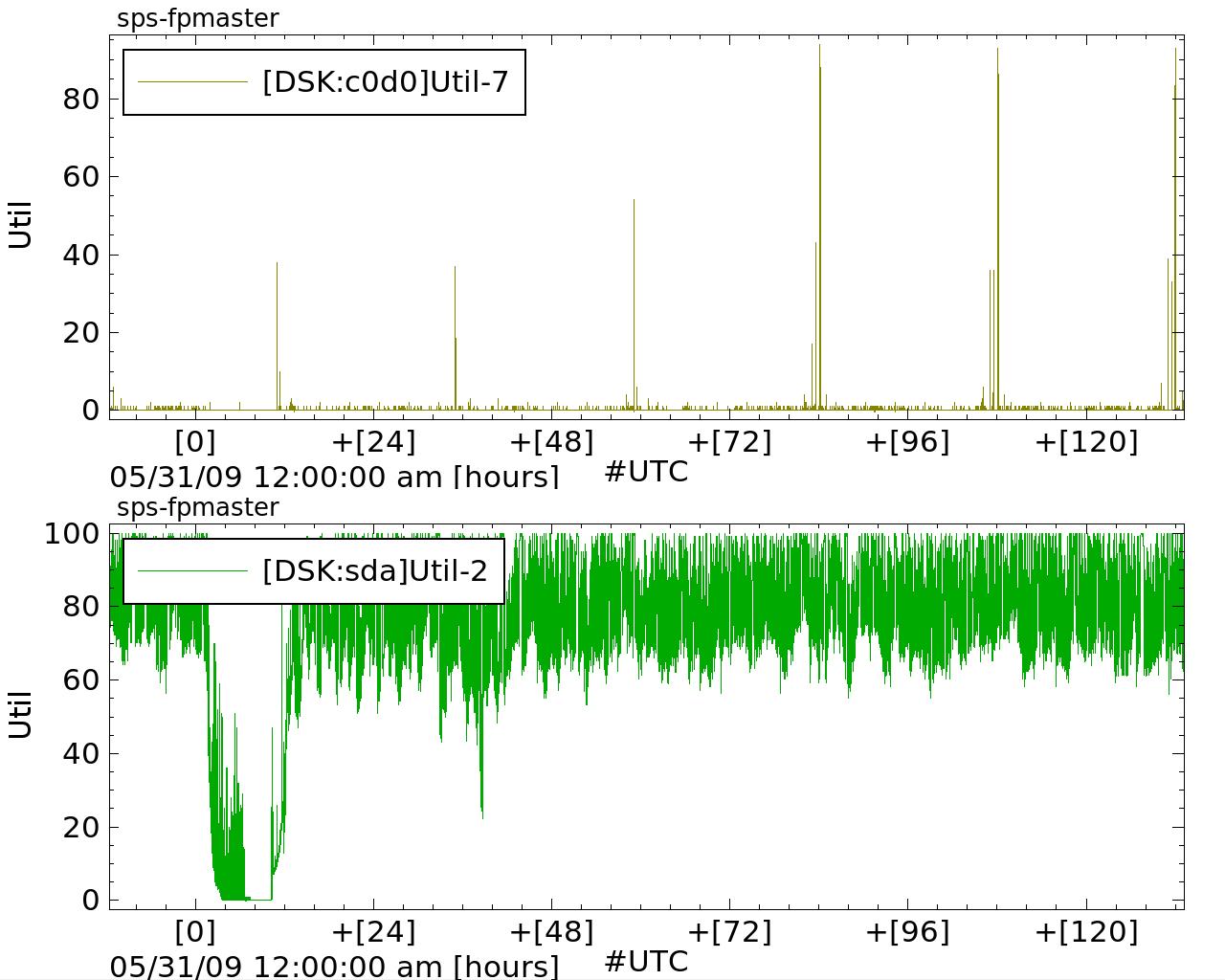Click the +[48] tick label on bottom chart
The image size is (1225, 980).
(551, 931)
